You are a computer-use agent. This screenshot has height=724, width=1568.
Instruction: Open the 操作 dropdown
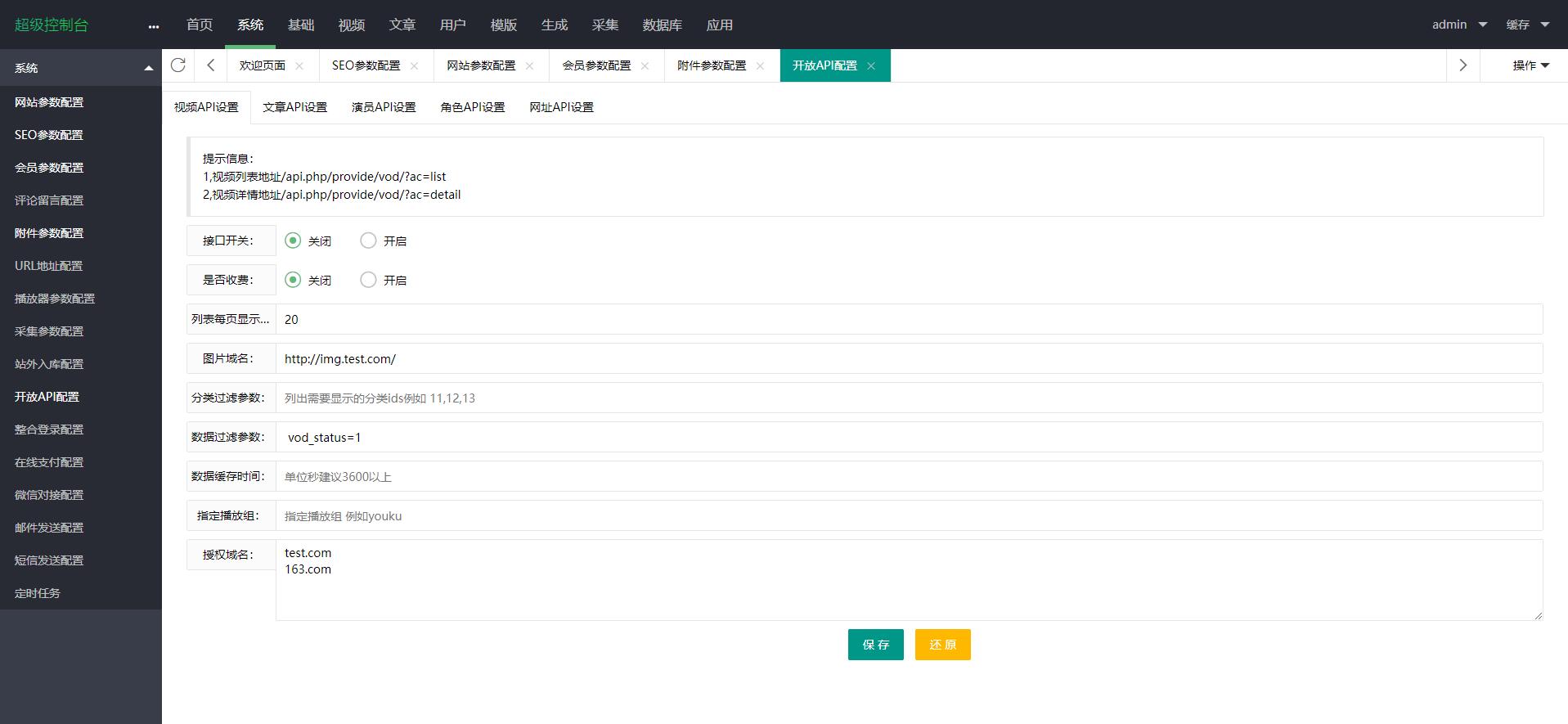pos(1530,65)
